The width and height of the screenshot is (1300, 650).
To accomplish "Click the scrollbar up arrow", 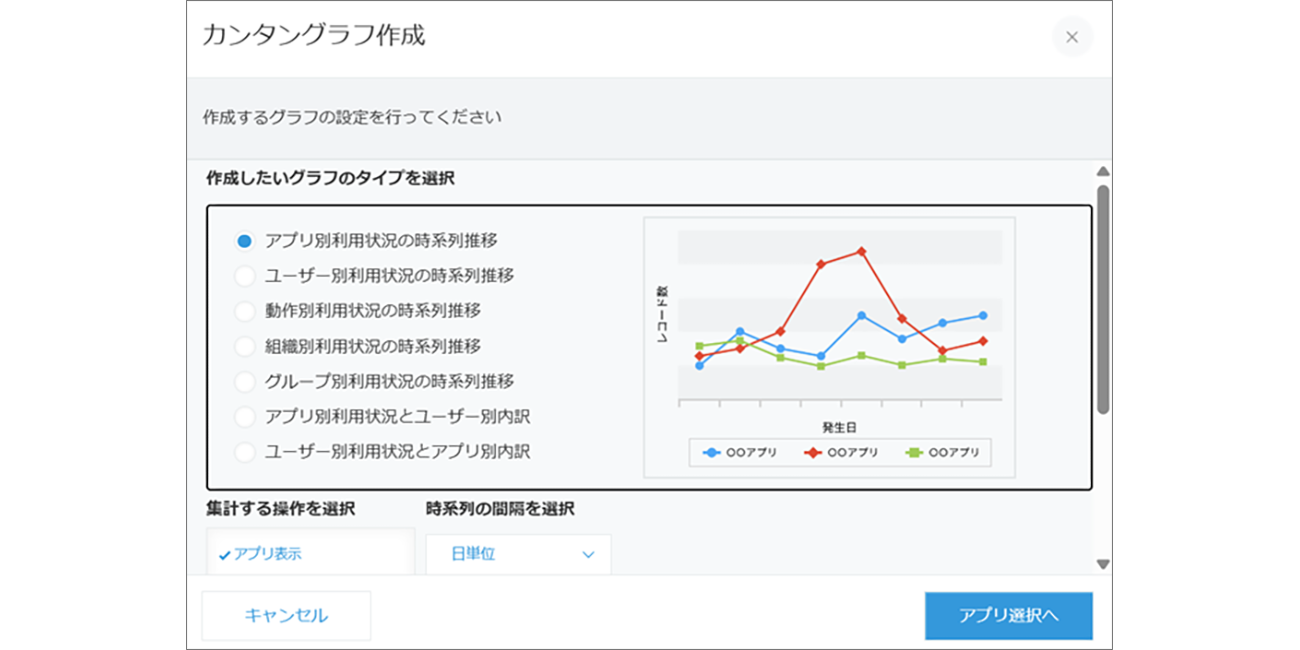I will click(1103, 171).
